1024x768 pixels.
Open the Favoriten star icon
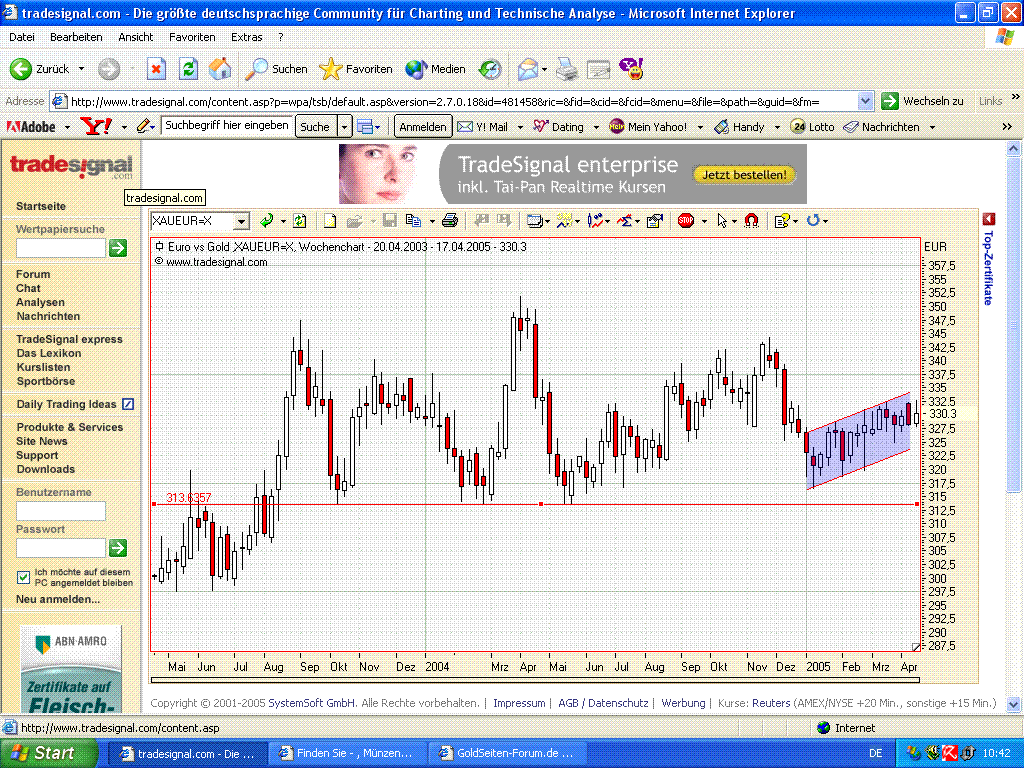click(x=330, y=69)
